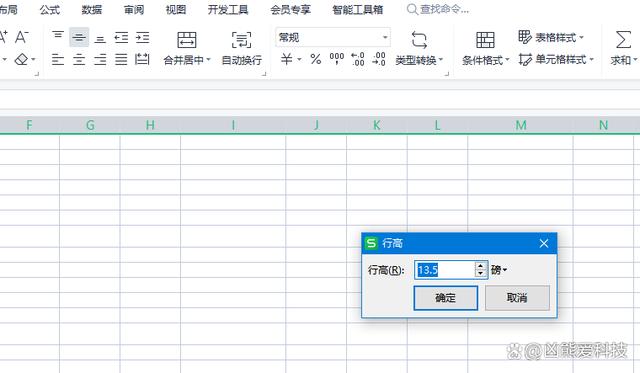The image size is (640, 373).
Task: Expand the conditional formatting dropdown arrow
Action: 507,60
